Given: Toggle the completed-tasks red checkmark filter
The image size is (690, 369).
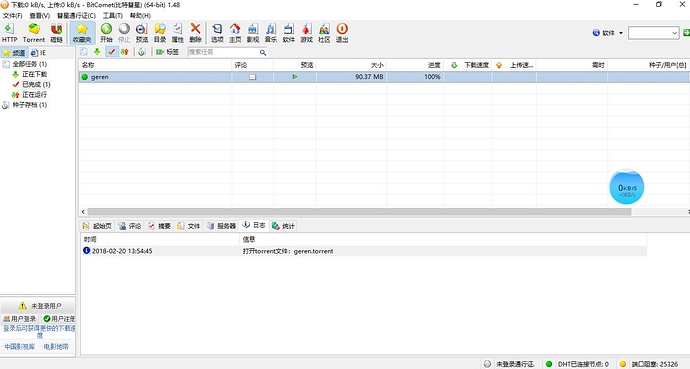Looking at the screenshot, I should point(111,52).
